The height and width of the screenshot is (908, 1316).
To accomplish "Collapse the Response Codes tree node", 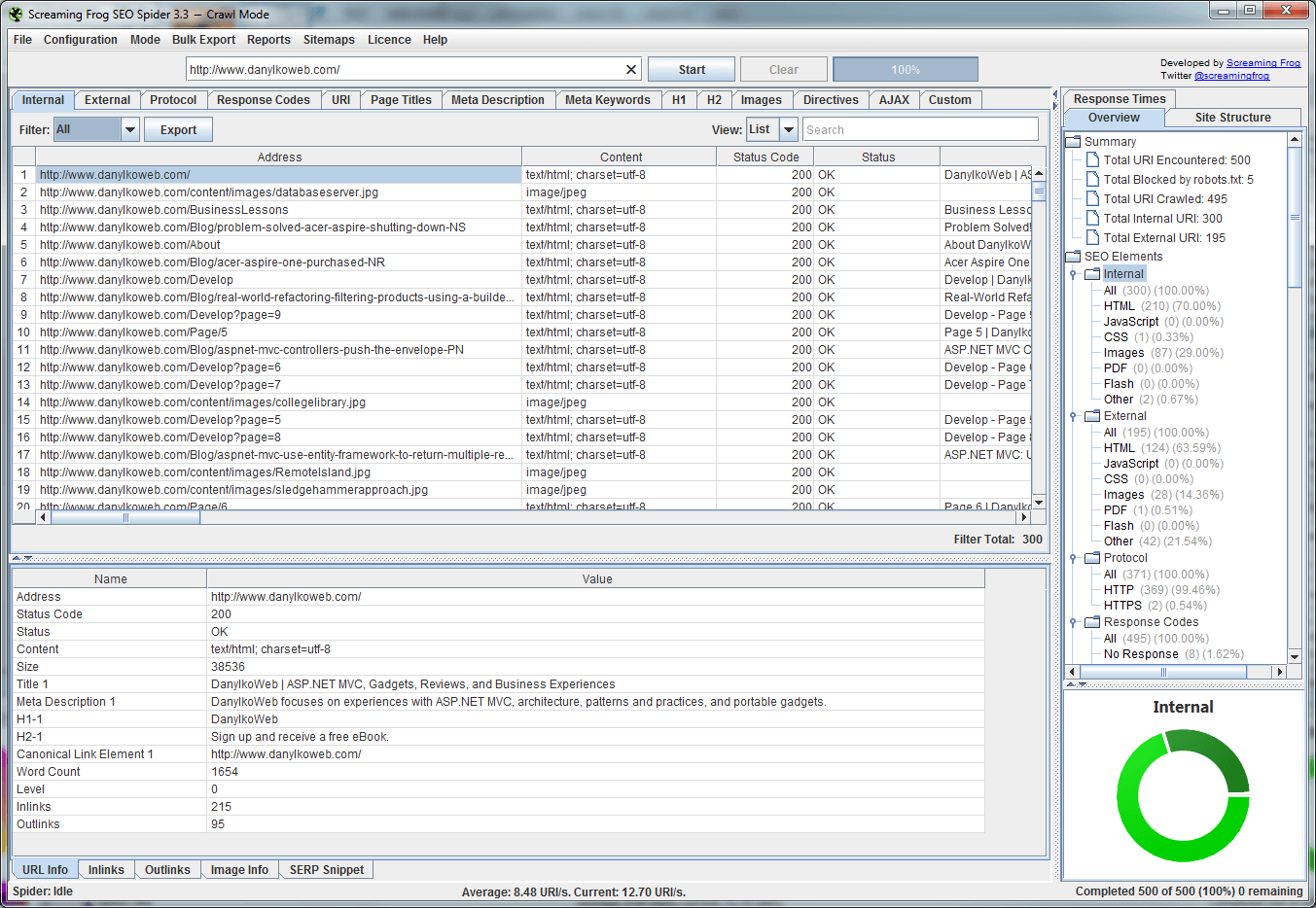I will [1073, 622].
